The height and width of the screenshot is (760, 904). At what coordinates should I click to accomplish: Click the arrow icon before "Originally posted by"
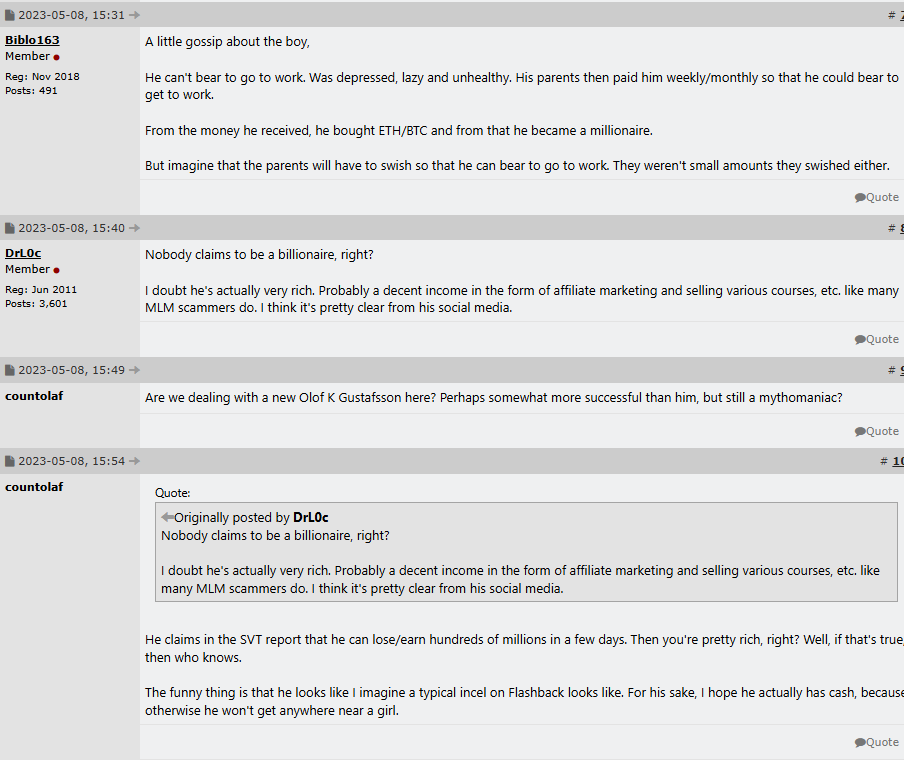coord(167,517)
